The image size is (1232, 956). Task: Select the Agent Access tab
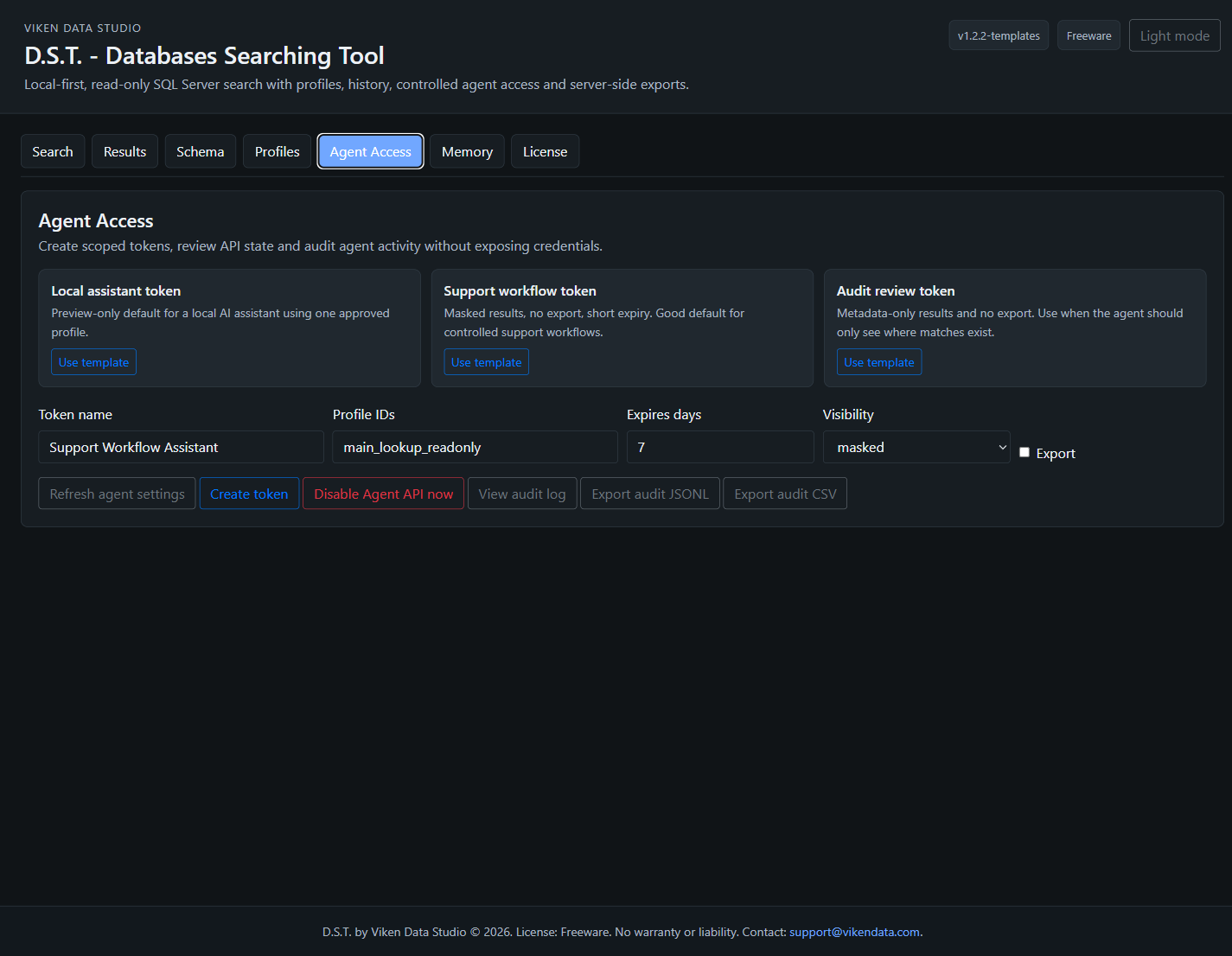pos(371,151)
